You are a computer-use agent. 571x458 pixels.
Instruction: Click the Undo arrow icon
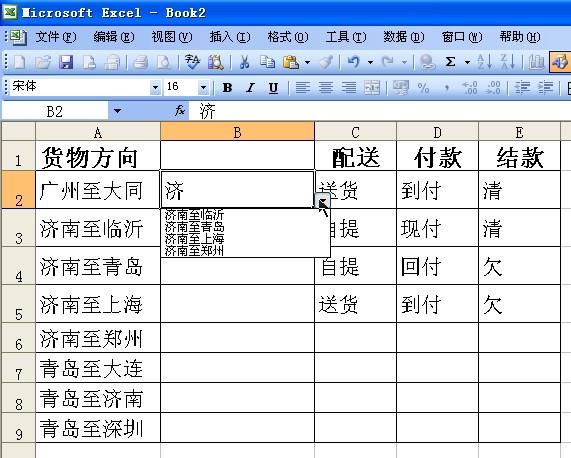click(354, 62)
